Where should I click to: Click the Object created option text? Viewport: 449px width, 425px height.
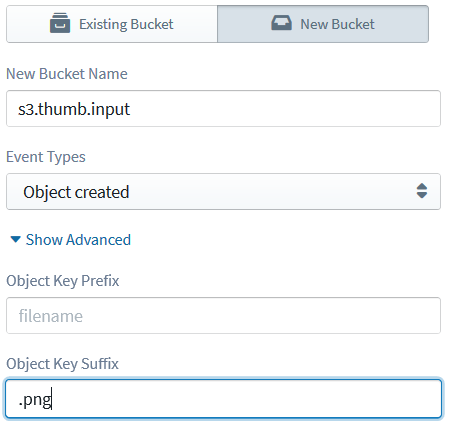point(76,192)
